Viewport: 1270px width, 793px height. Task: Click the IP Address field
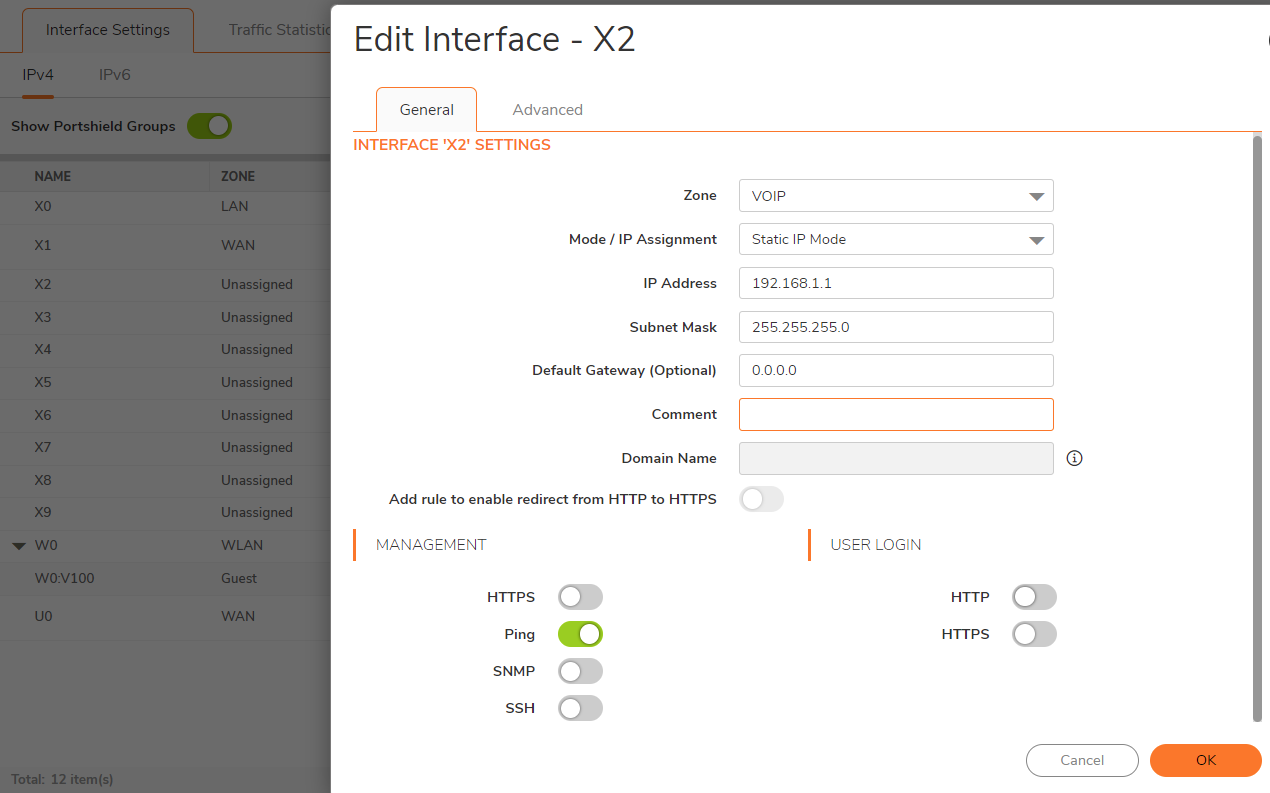(x=896, y=283)
